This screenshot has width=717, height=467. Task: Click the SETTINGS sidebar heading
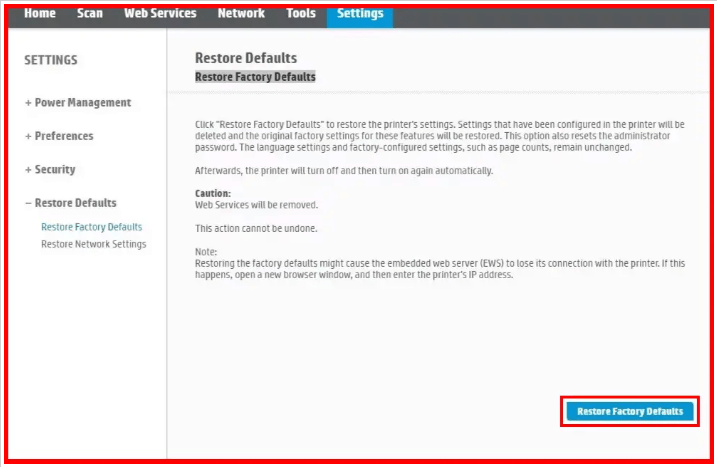point(50,60)
